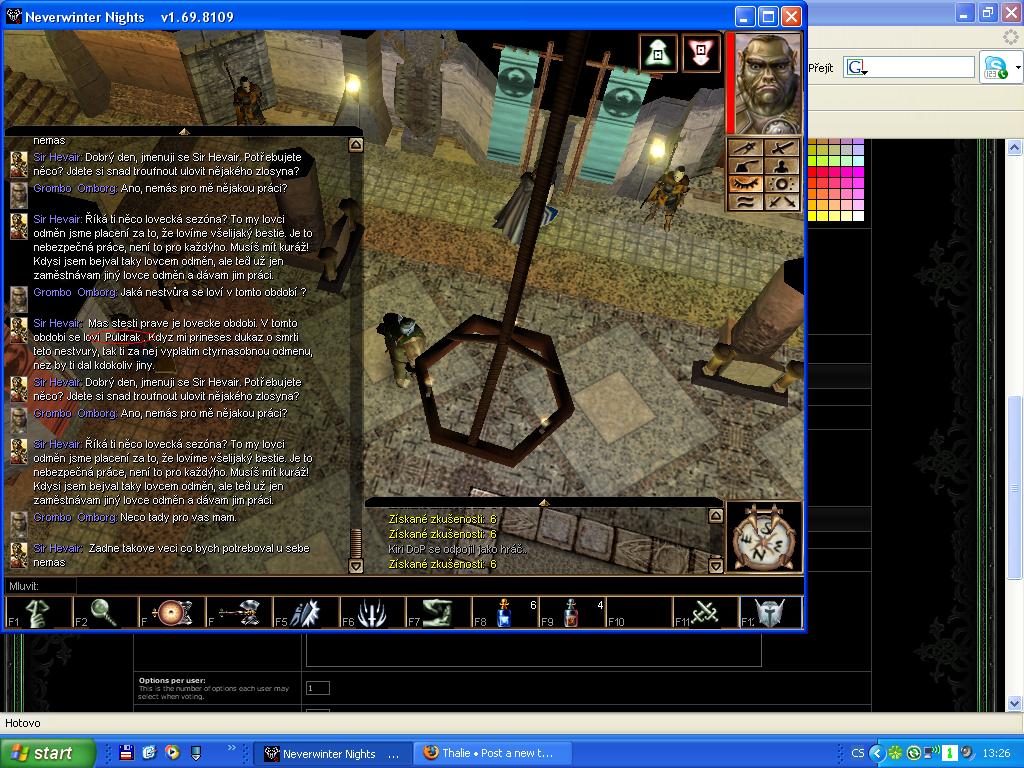Click the crossed swords icon in the F11 slot
1024x768 pixels.
pyautogui.click(x=706, y=613)
